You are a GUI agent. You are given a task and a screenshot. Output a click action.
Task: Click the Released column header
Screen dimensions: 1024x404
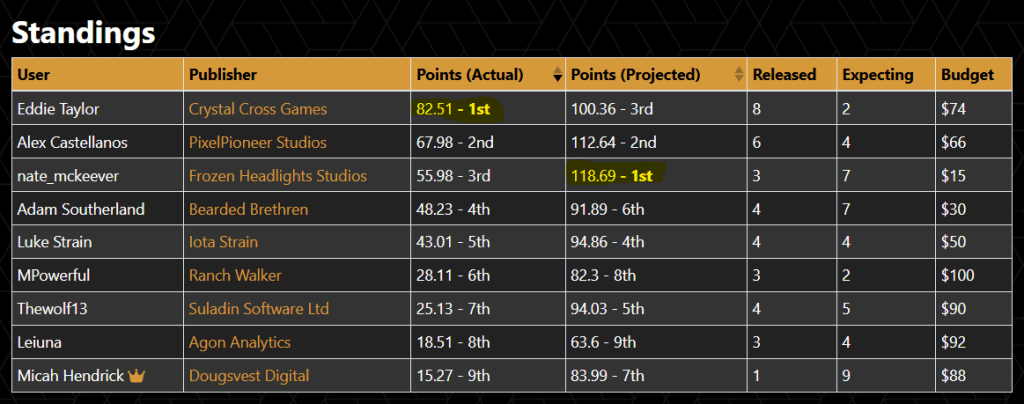coord(784,75)
